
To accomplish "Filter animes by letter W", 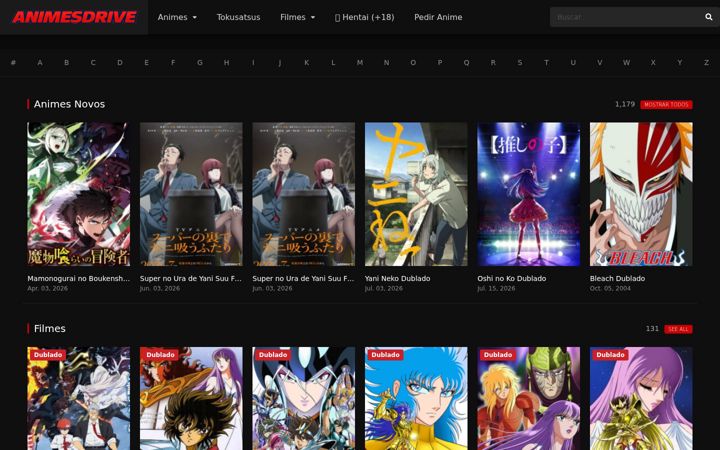I will [x=626, y=62].
